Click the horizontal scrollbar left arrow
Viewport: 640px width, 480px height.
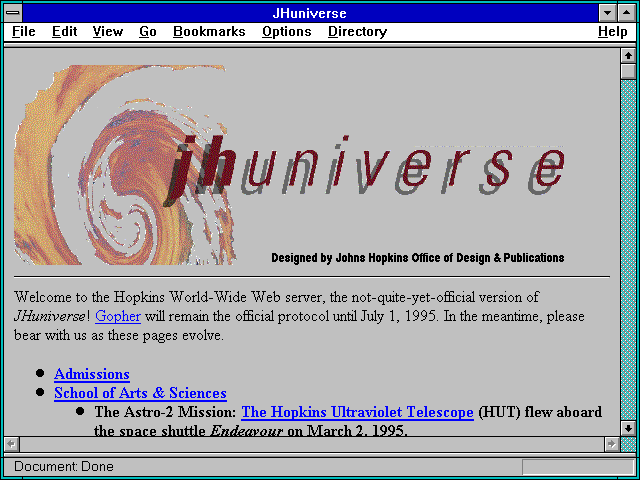[11, 444]
